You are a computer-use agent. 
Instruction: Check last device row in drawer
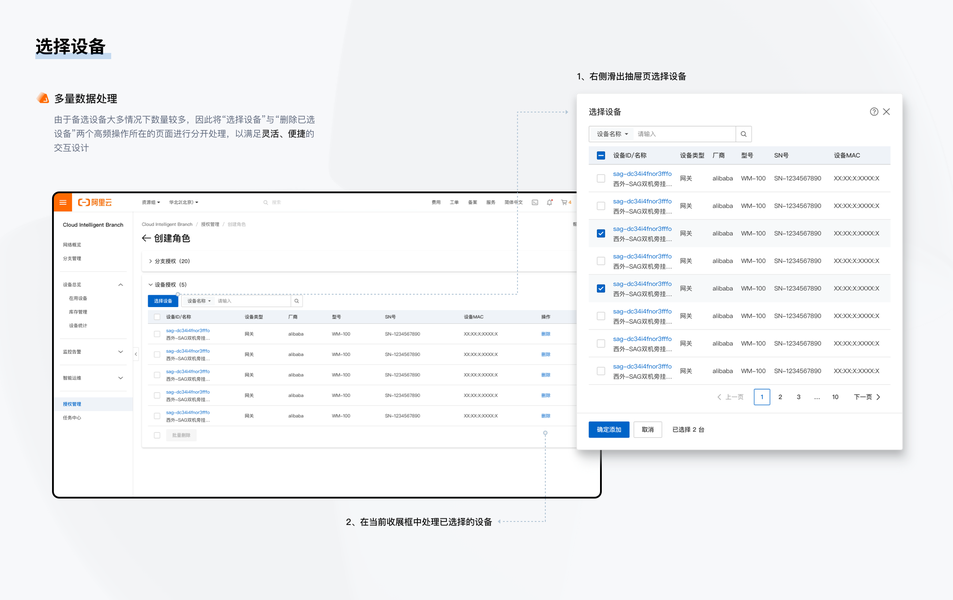pyautogui.click(x=600, y=371)
